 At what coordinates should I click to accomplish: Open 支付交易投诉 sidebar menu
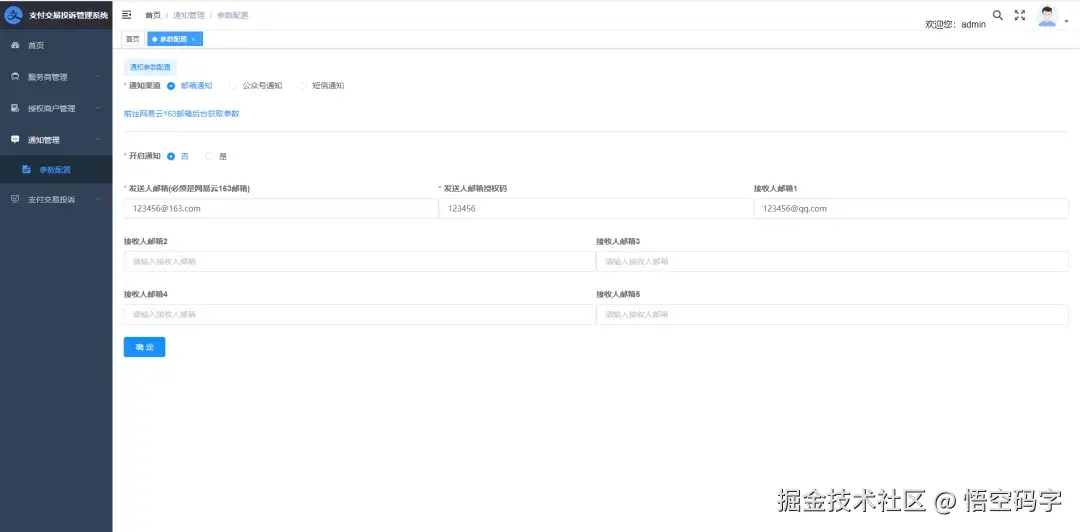click(x=56, y=200)
